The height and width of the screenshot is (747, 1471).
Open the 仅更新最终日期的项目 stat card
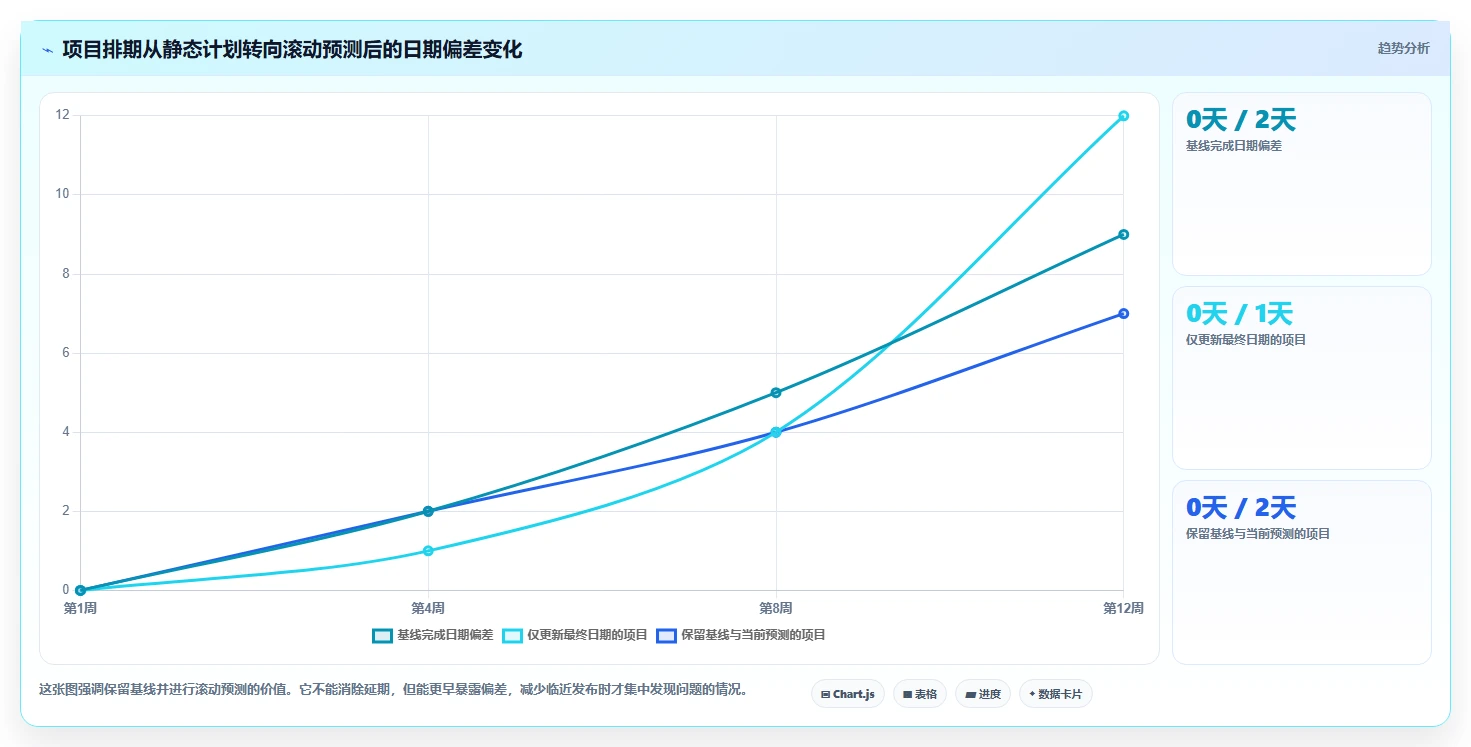click(x=1301, y=378)
